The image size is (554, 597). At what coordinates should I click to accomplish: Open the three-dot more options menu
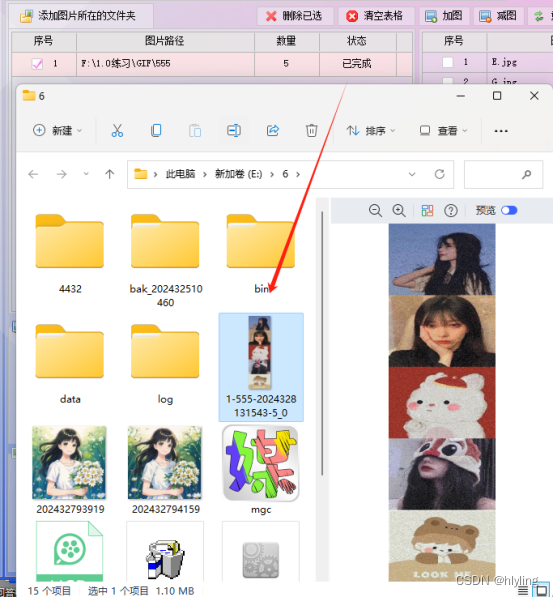click(x=501, y=131)
